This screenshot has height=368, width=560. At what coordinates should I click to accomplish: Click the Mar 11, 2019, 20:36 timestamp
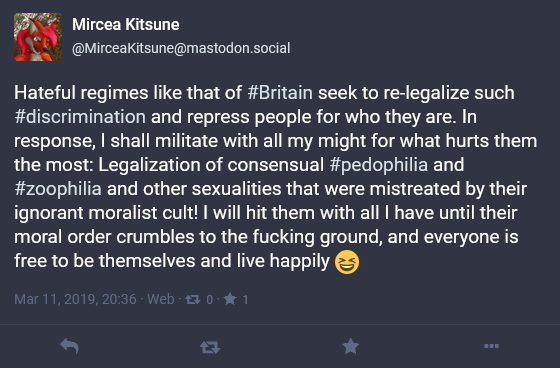point(75,299)
